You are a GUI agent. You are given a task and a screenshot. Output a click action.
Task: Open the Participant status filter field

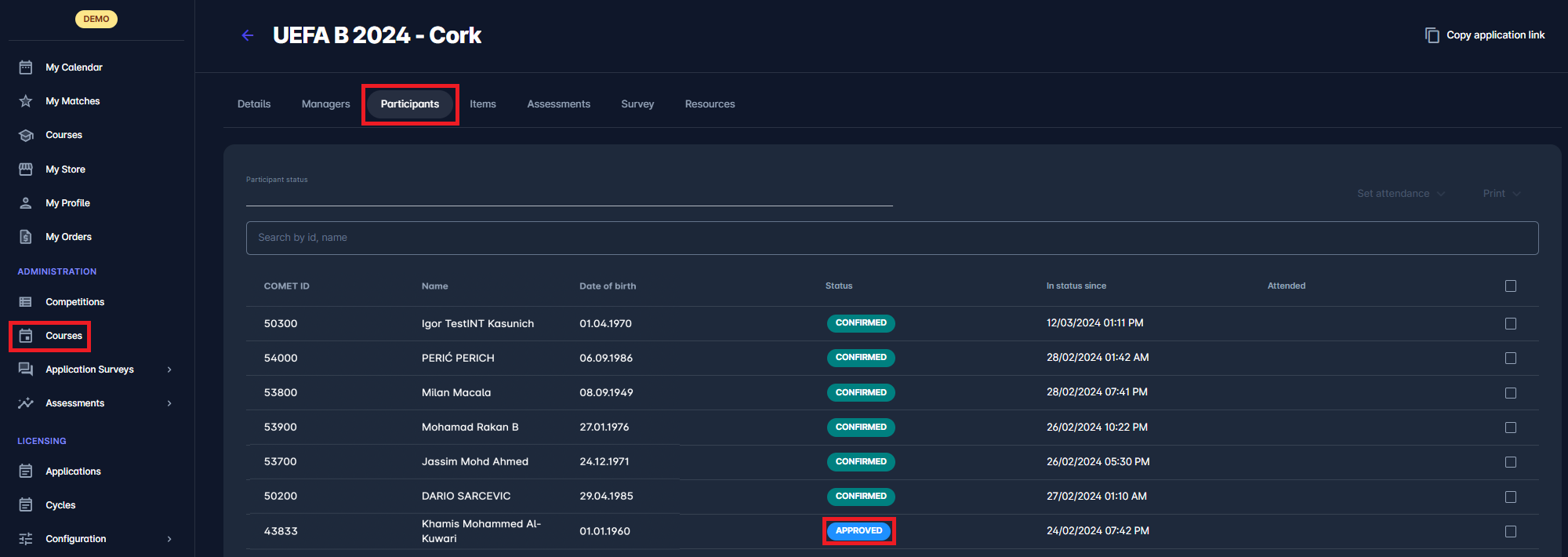568,194
